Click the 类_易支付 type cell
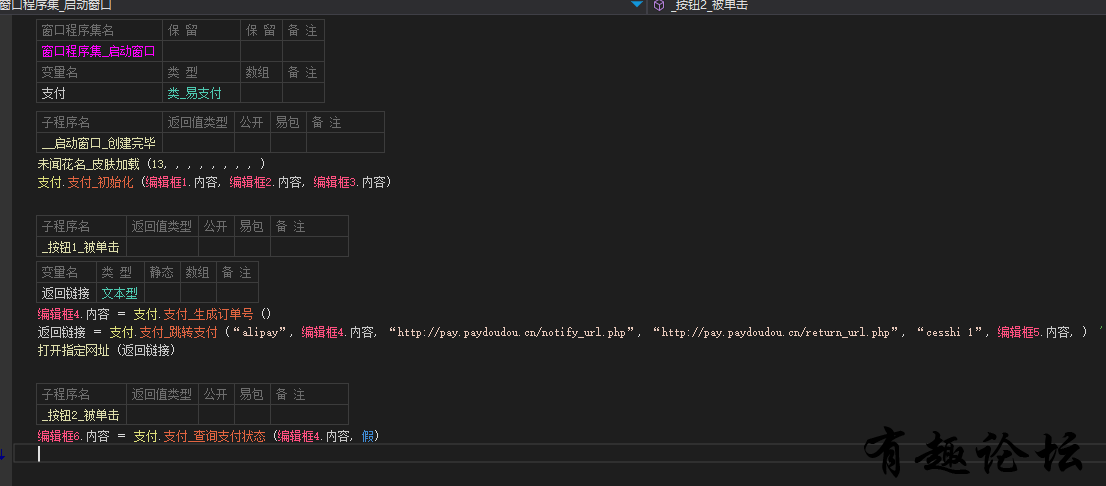1106x486 pixels. click(x=194, y=93)
